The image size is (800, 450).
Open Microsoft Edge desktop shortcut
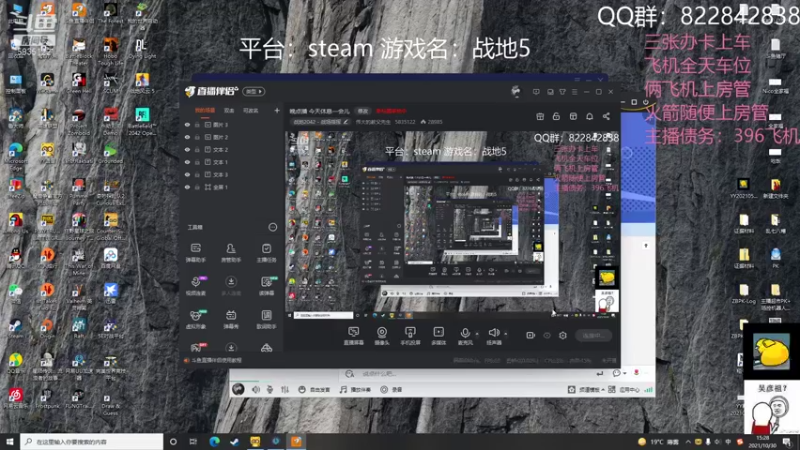[x=16, y=155]
